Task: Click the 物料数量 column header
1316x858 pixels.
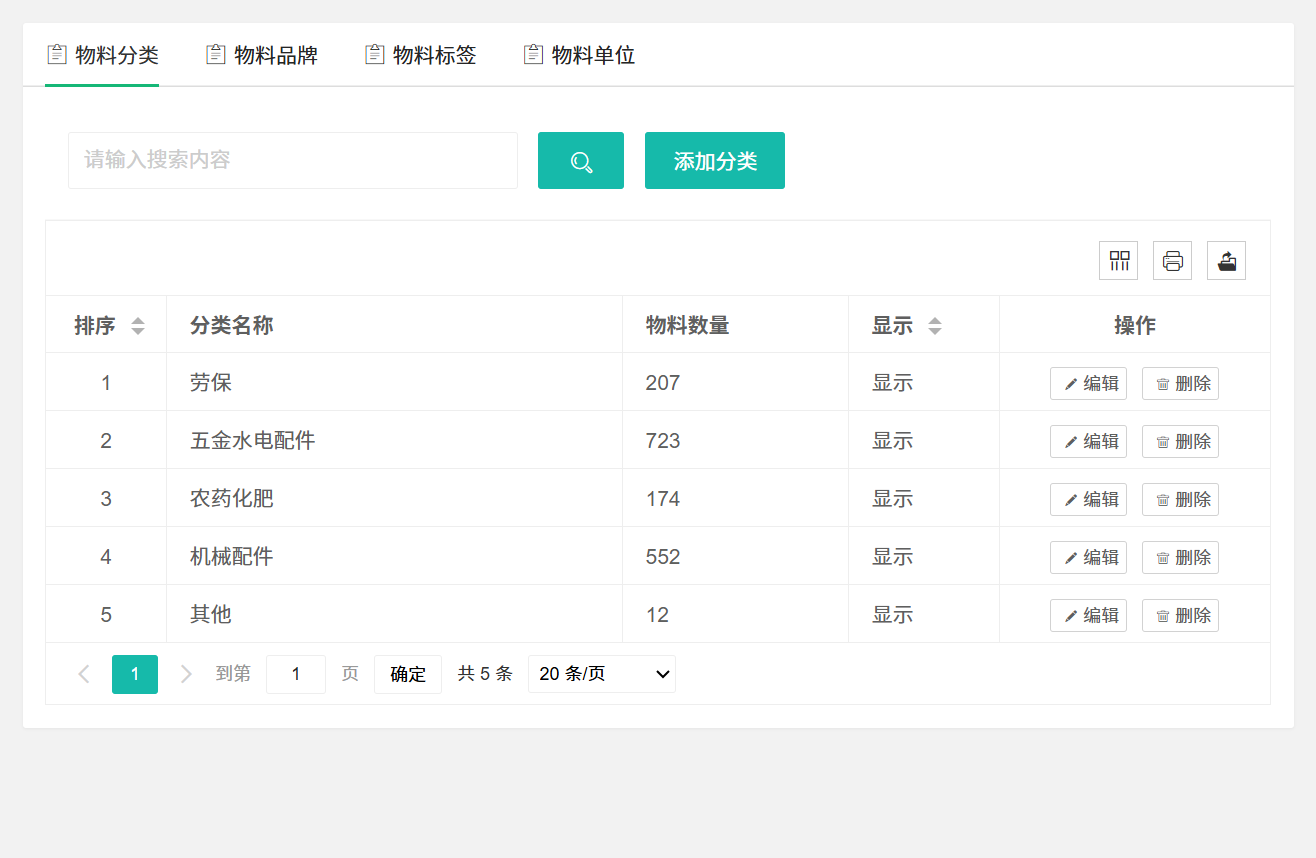Action: click(735, 325)
